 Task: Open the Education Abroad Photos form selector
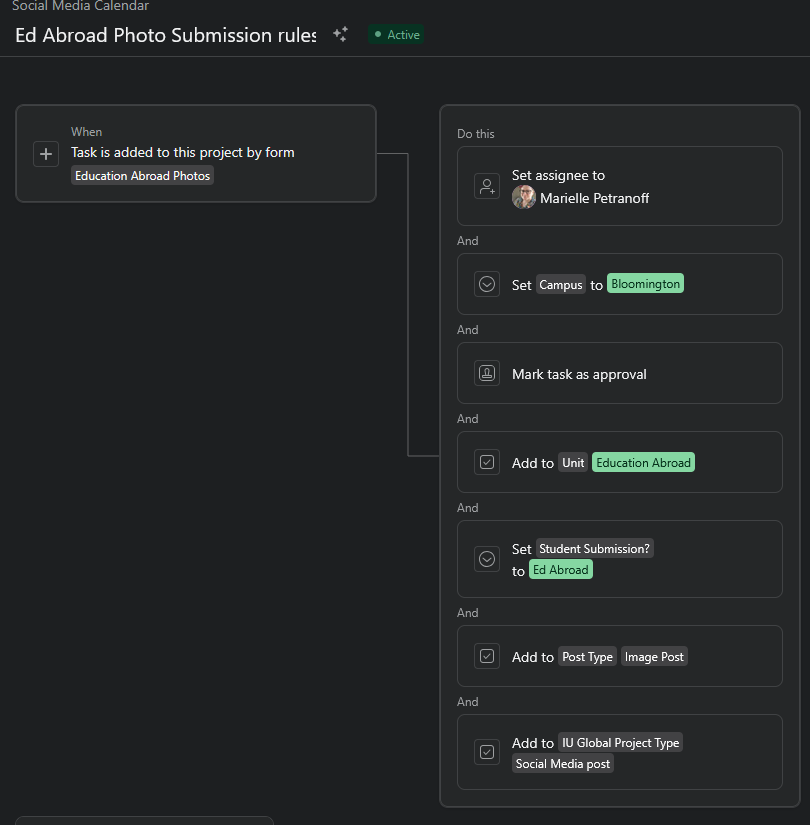[x=142, y=175]
